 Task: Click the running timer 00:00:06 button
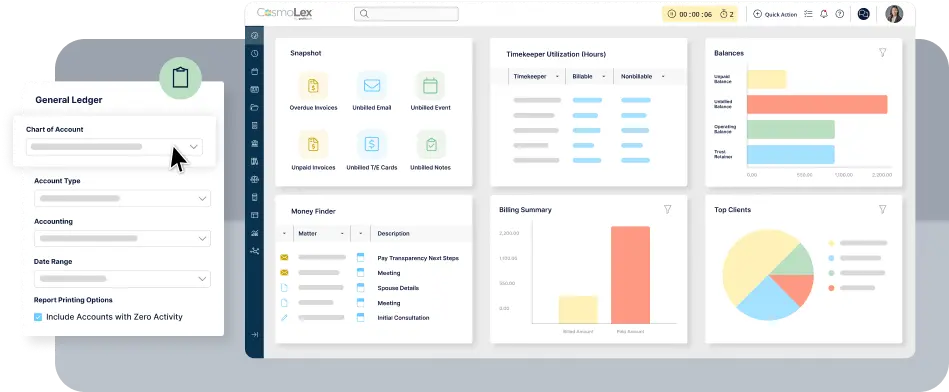click(x=689, y=15)
